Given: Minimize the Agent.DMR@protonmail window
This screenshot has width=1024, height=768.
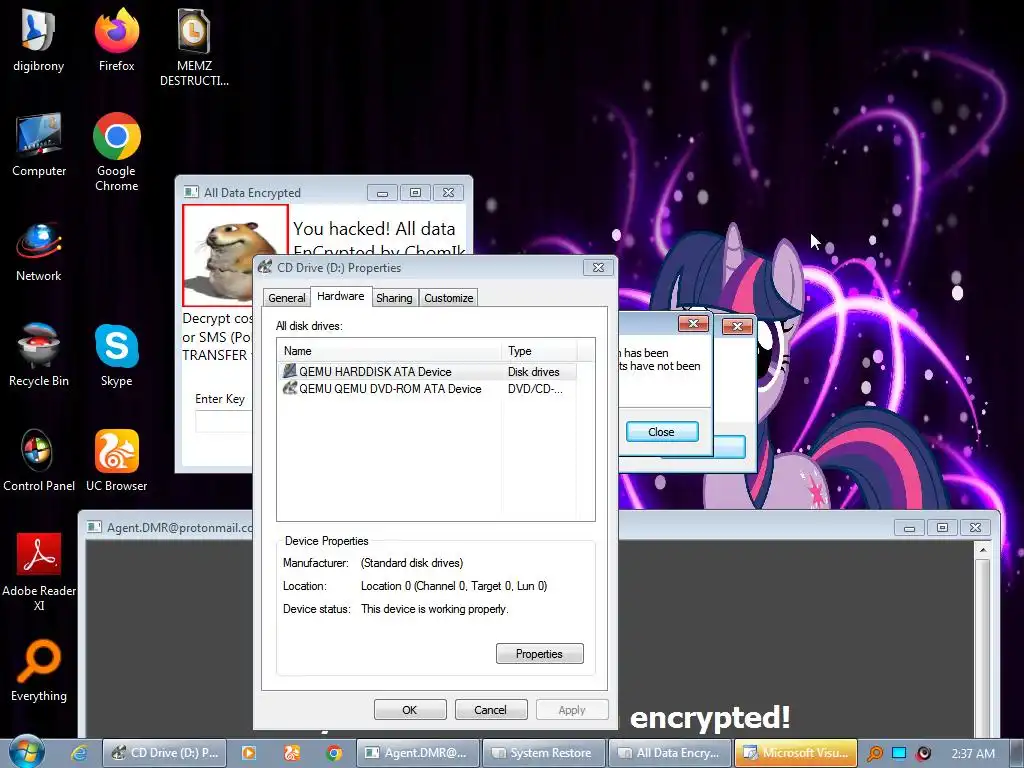Looking at the screenshot, I should 909,528.
